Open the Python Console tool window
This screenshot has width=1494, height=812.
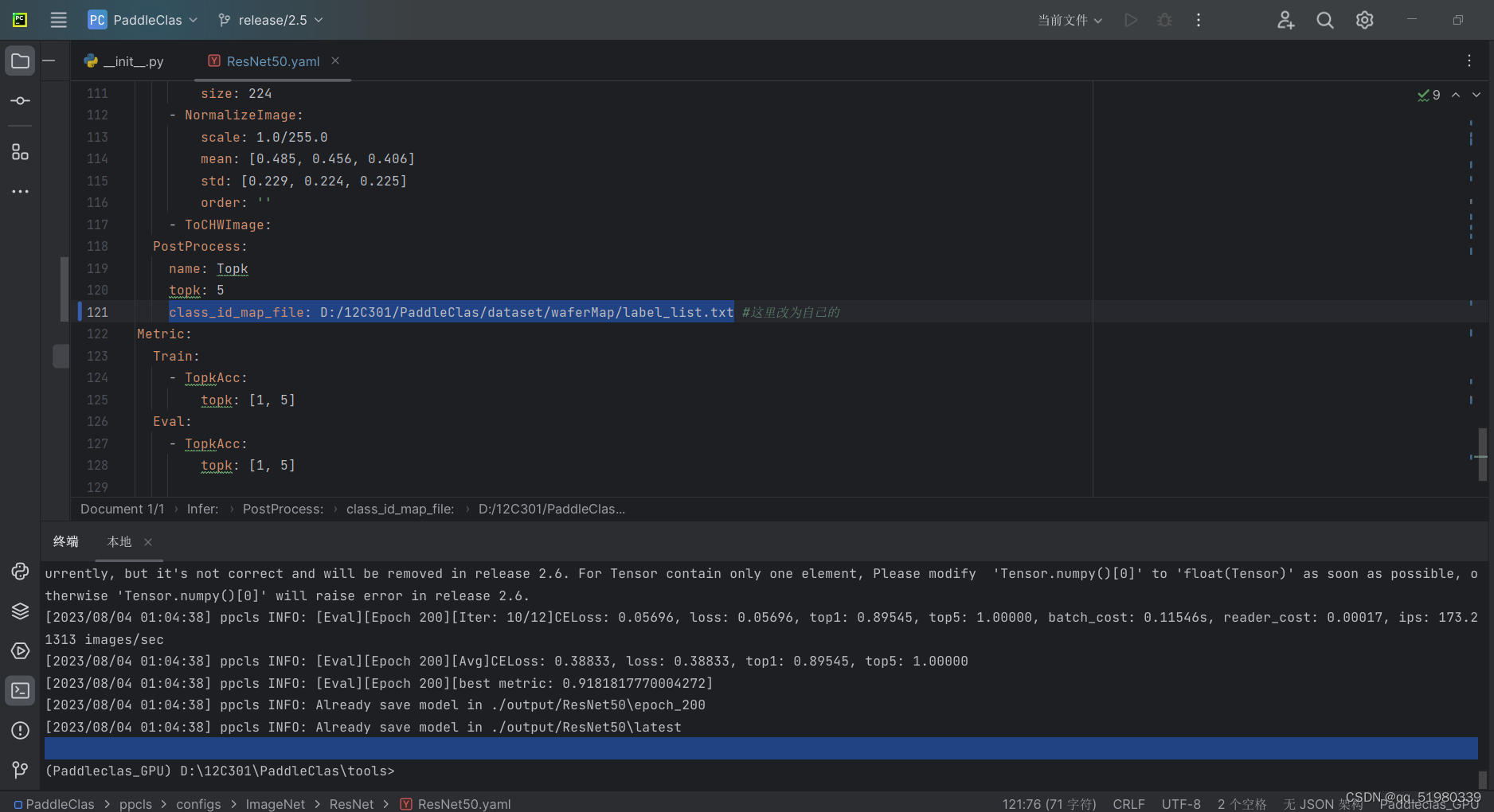tap(20, 572)
